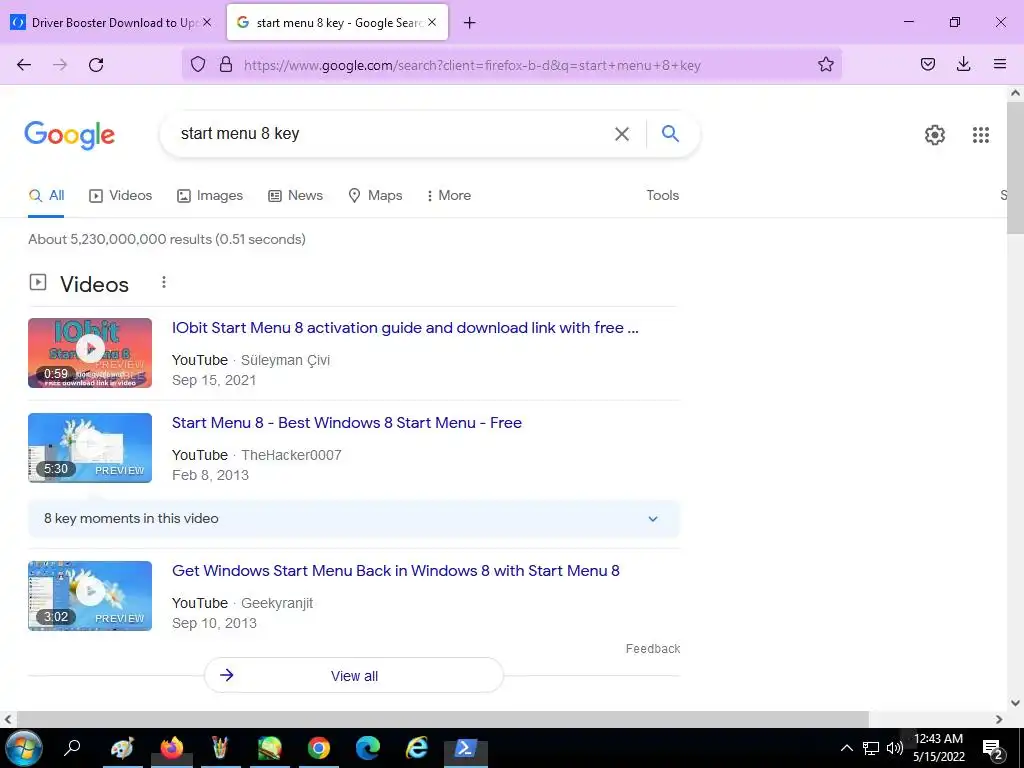Expand 8 key moments in this video
1024x768 pixels.
(354, 519)
